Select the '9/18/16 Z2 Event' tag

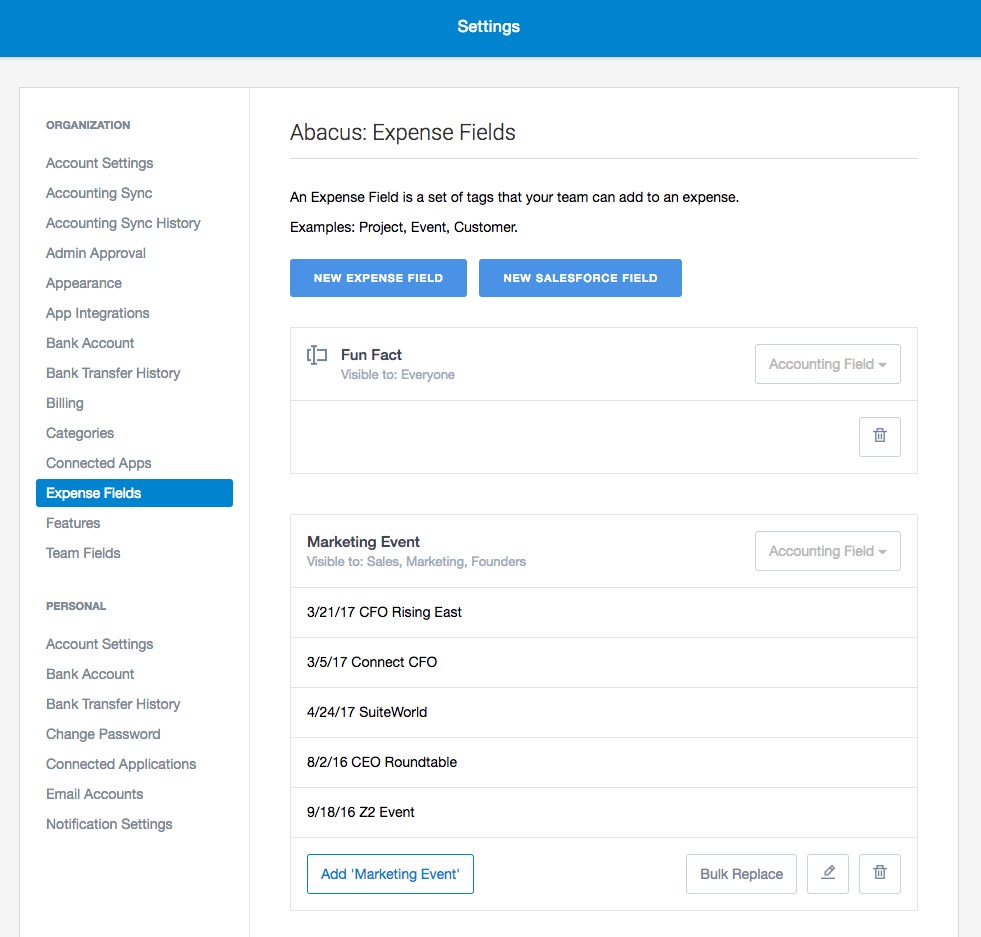[x=604, y=813]
